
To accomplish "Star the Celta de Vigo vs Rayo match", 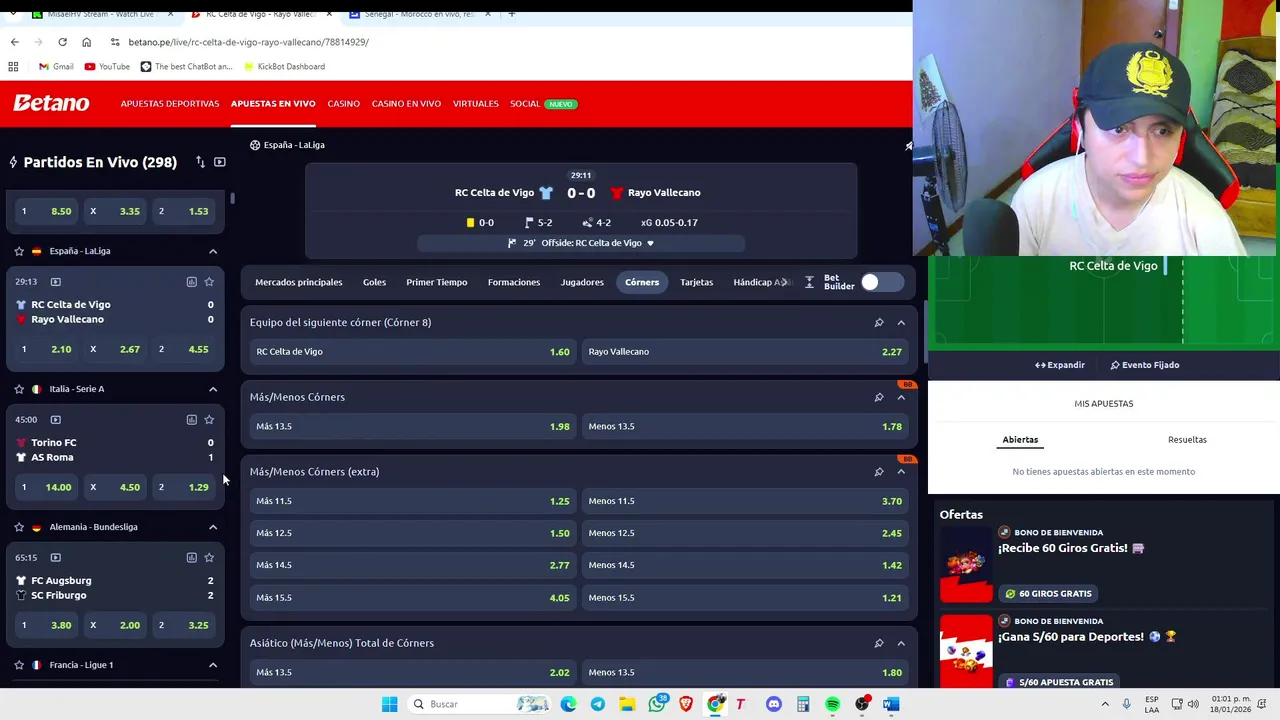I will [209, 282].
